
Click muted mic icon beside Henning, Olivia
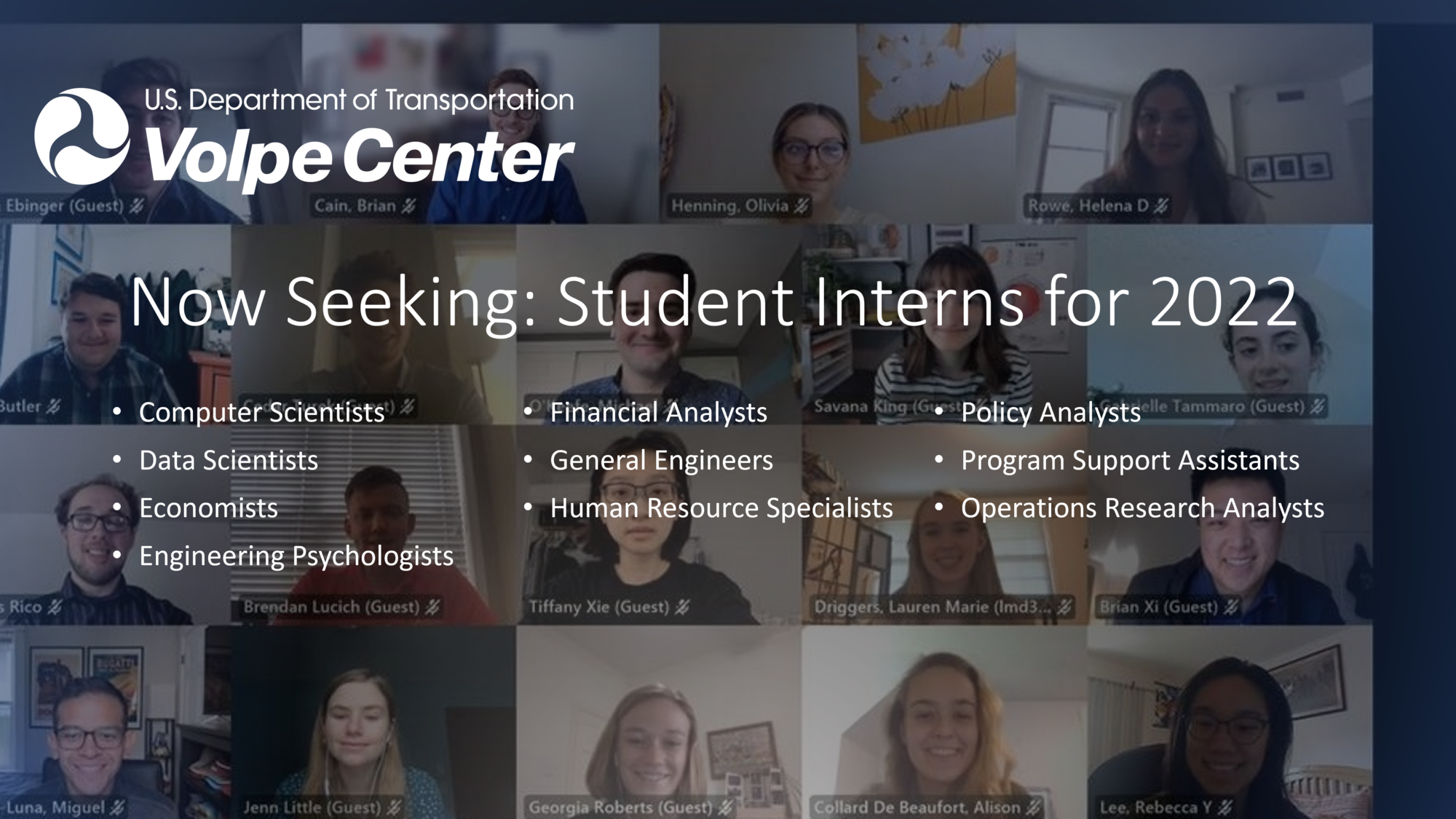pyautogui.click(x=802, y=206)
